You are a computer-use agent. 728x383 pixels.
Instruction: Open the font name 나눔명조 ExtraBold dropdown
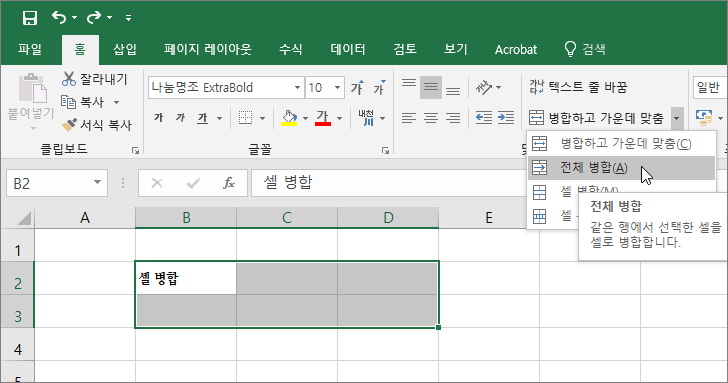click(x=297, y=87)
